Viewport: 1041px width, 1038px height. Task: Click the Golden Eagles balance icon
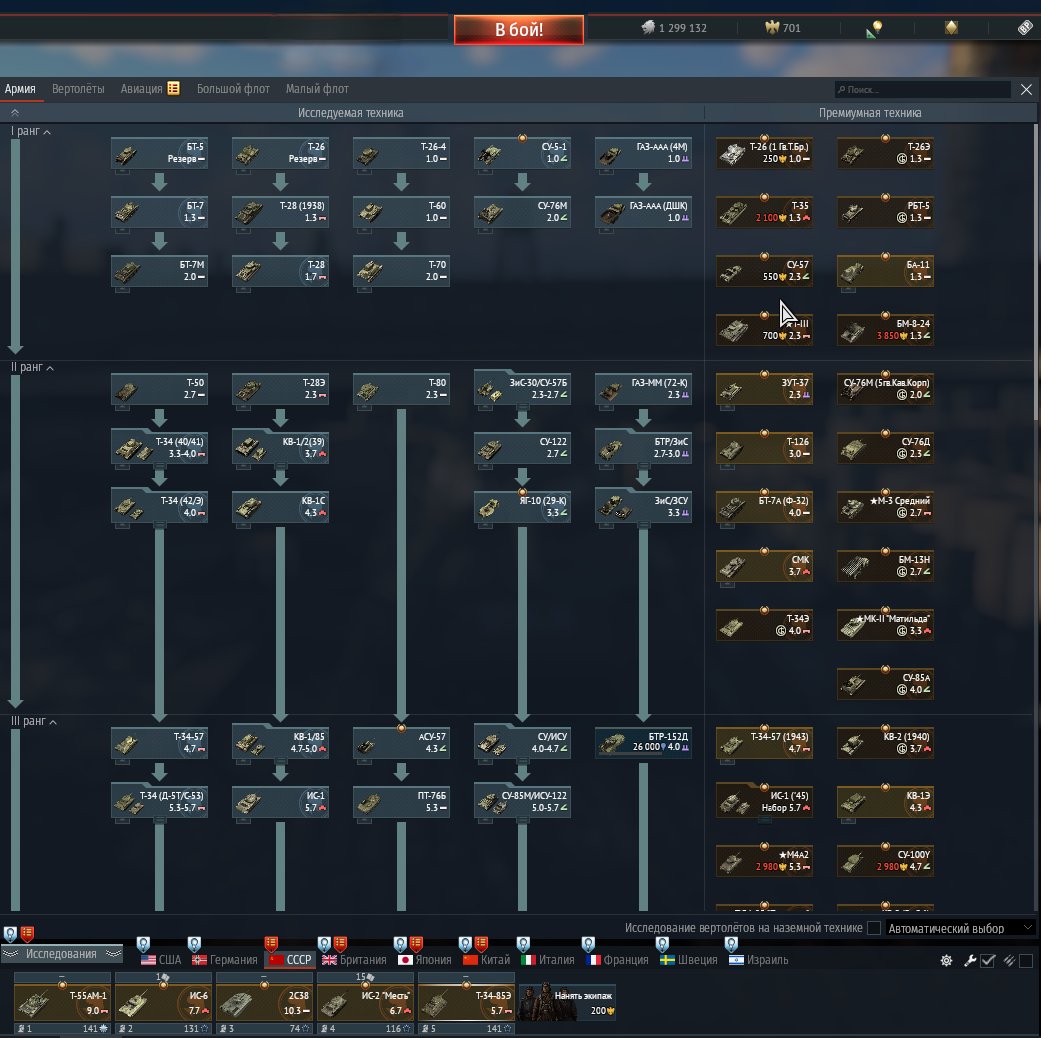point(772,28)
